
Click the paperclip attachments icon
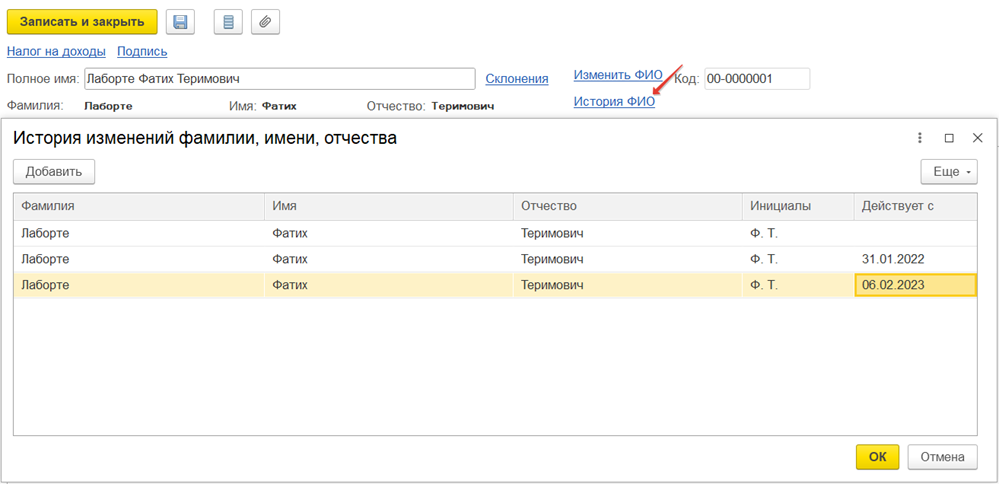tap(265, 22)
